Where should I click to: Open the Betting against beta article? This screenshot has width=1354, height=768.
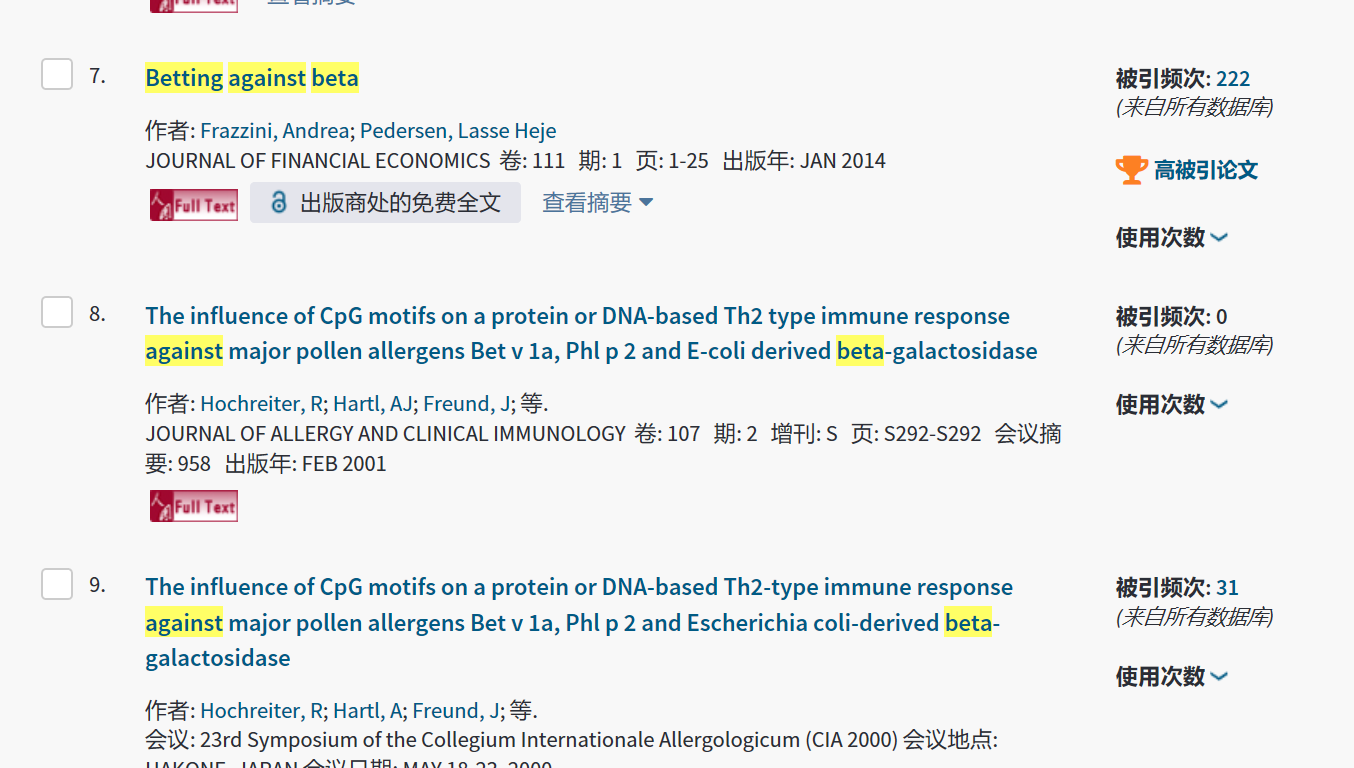pyautogui.click(x=252, y=78)
